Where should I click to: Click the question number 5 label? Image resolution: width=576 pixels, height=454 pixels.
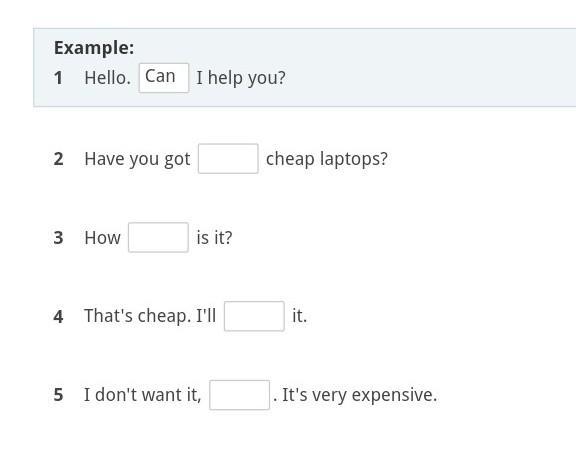tap(58, 395)
